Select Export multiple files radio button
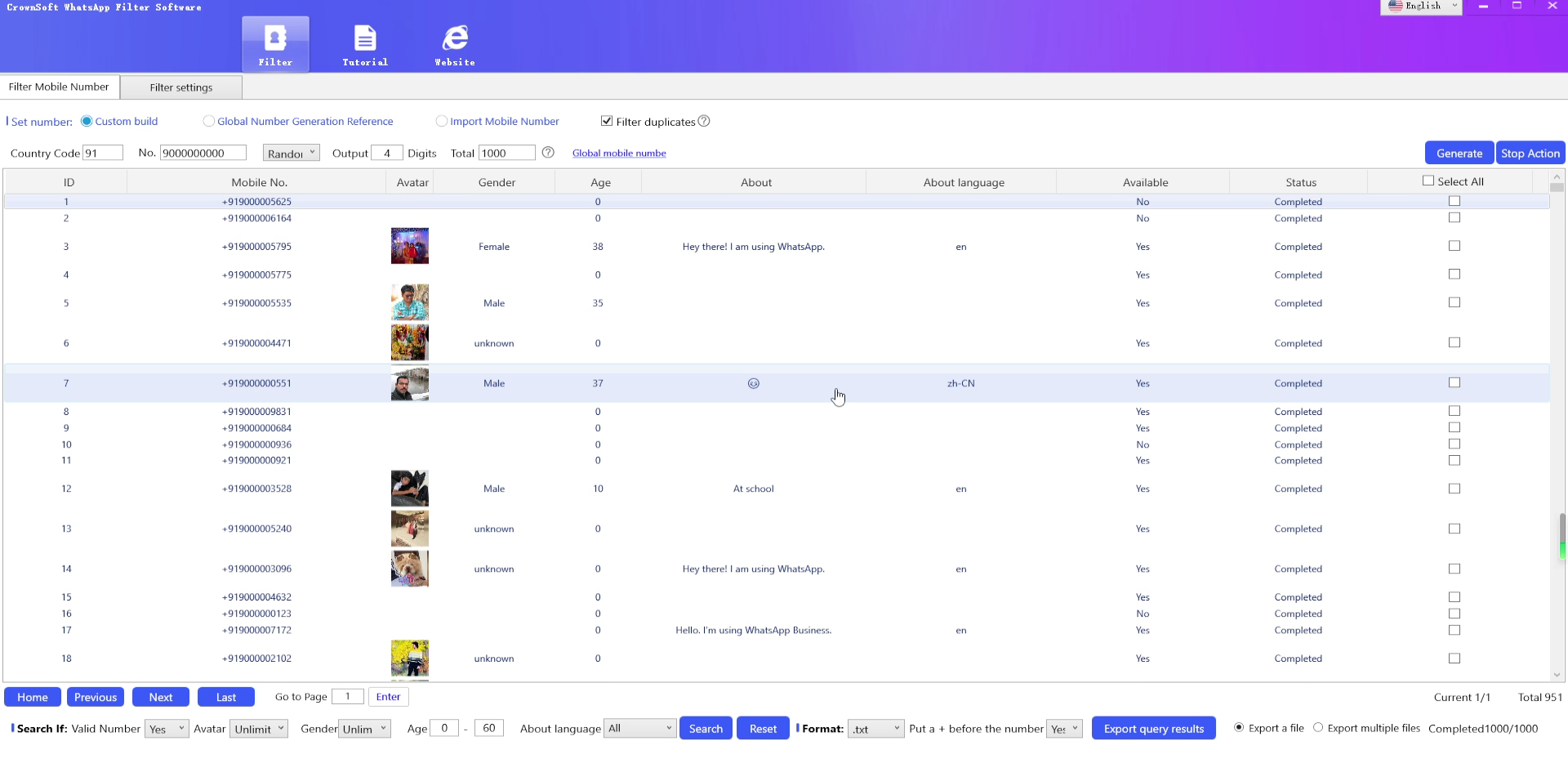The width and height of the screenshot is (1568, 759). click(1318, 727)
